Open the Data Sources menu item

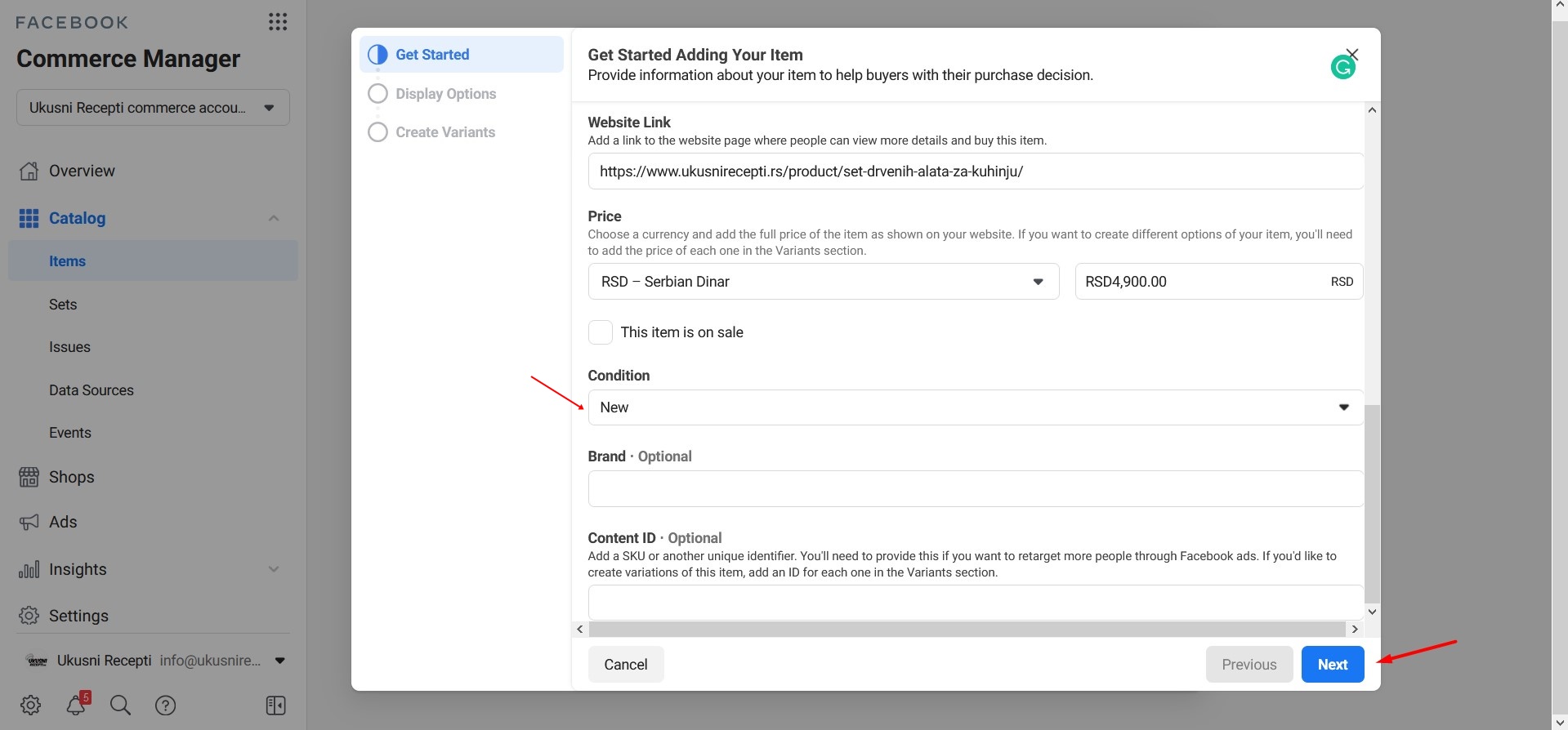coord(92,390)
